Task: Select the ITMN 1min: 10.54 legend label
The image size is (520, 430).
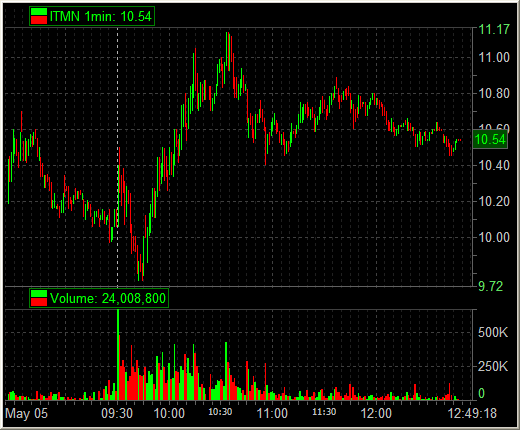Action: (101, 16)
